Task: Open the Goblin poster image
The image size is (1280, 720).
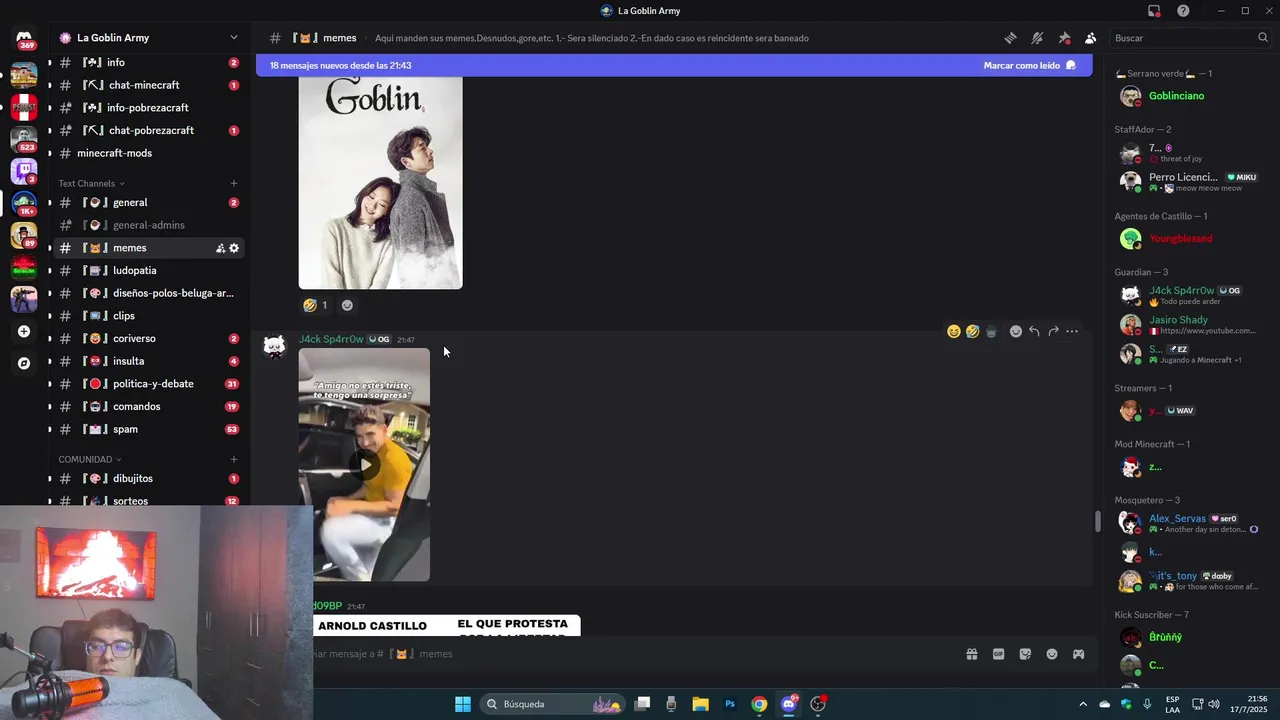Action: 380,183
